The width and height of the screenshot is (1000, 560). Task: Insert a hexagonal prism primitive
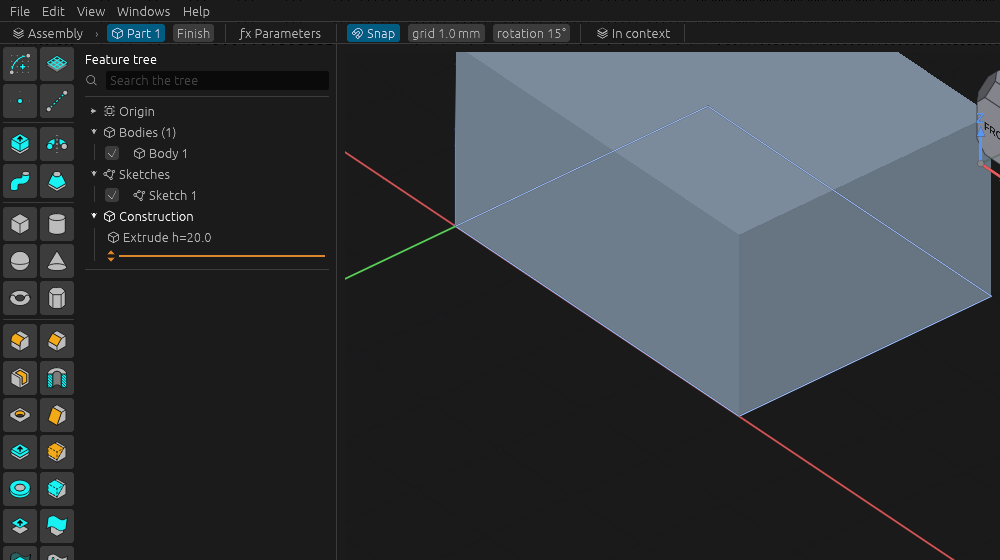tap(57, 298)
